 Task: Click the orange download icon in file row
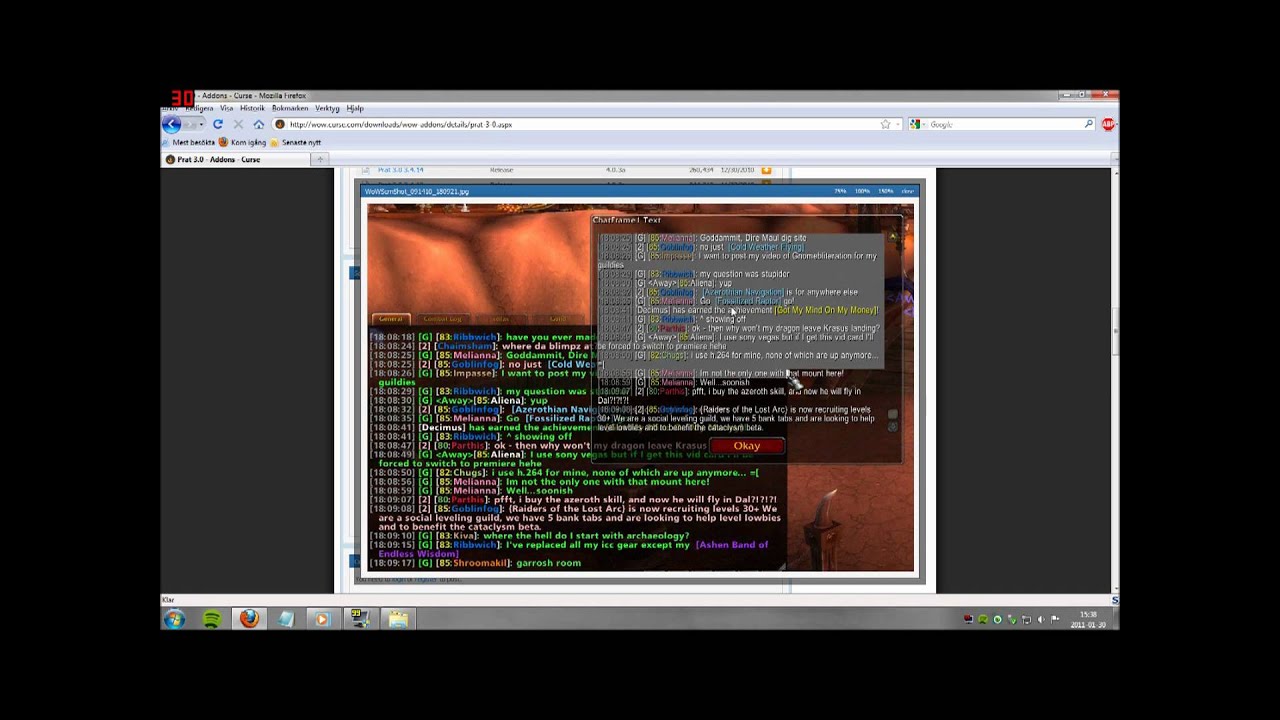766,170
